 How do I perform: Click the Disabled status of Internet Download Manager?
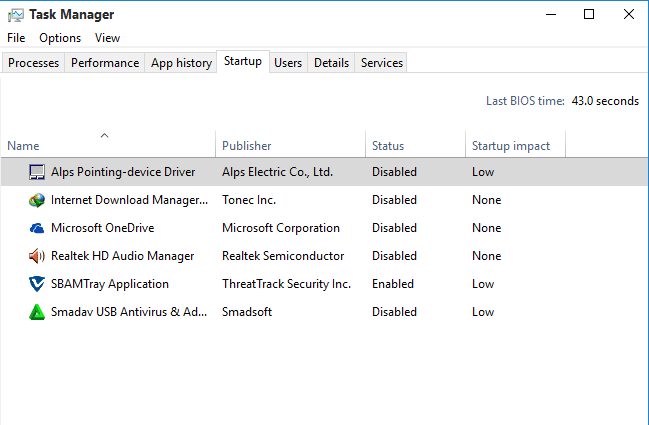point(394,200)
